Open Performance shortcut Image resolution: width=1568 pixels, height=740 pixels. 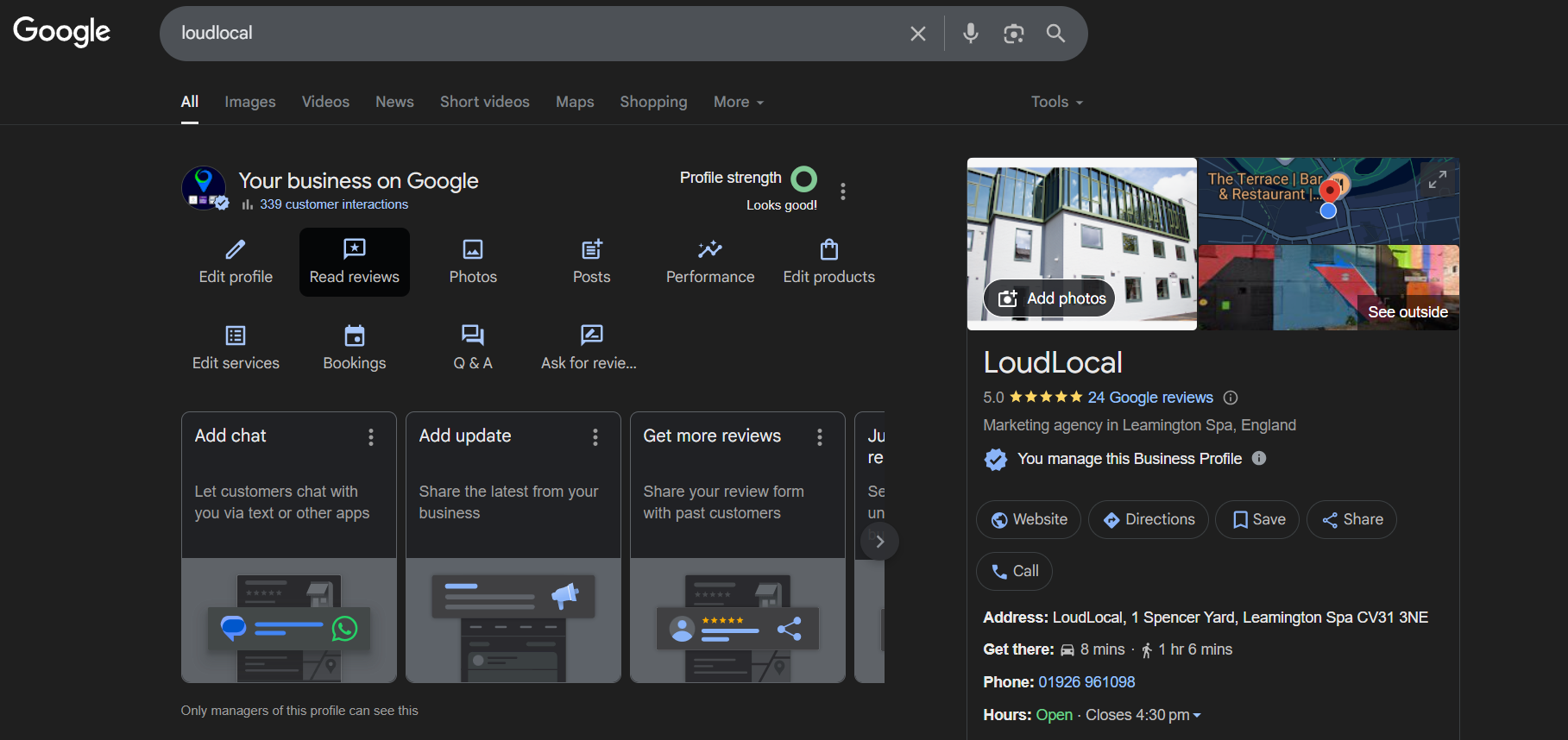pos(710,262)
